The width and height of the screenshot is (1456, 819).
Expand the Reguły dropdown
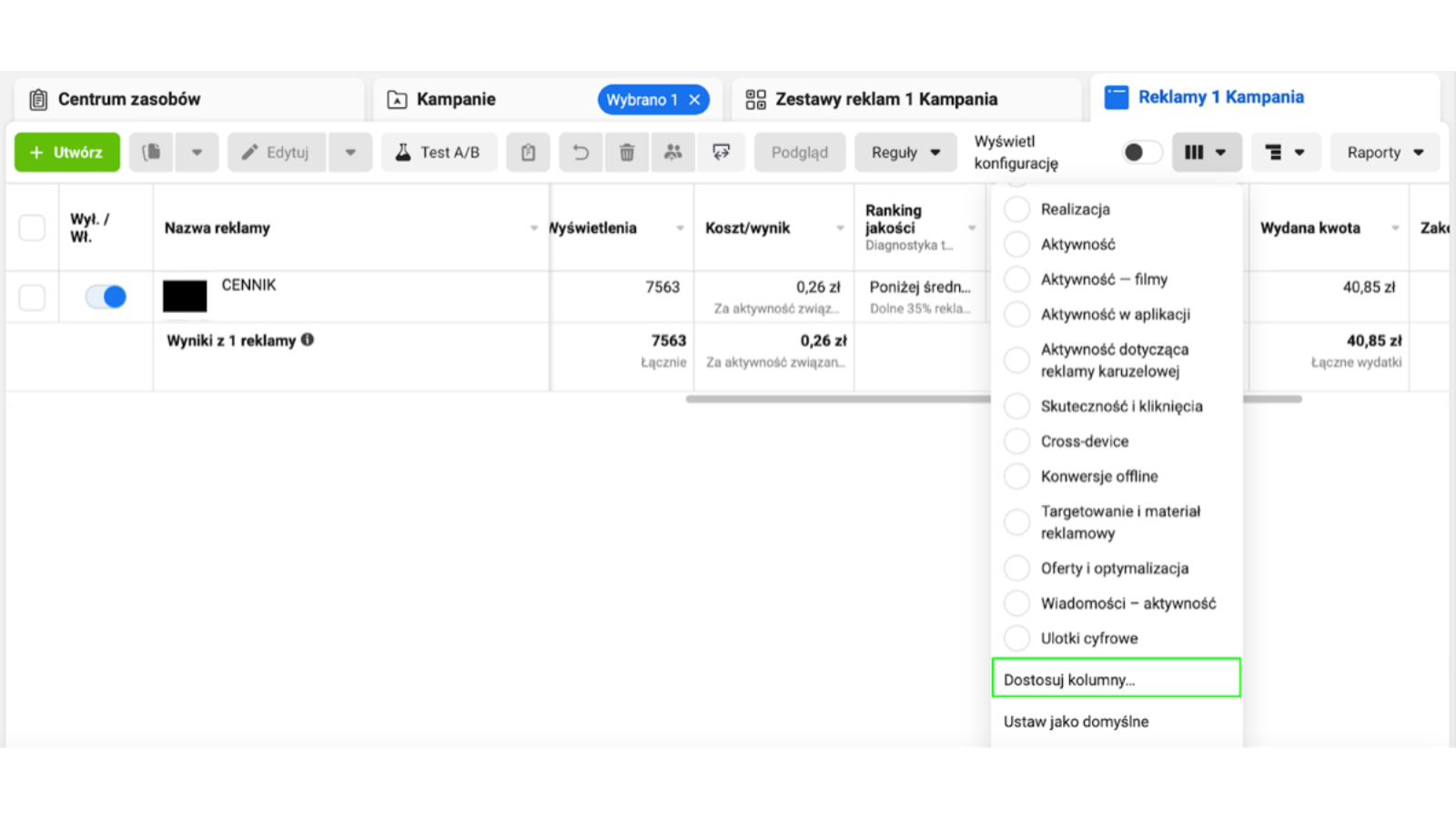coord(905,152)
